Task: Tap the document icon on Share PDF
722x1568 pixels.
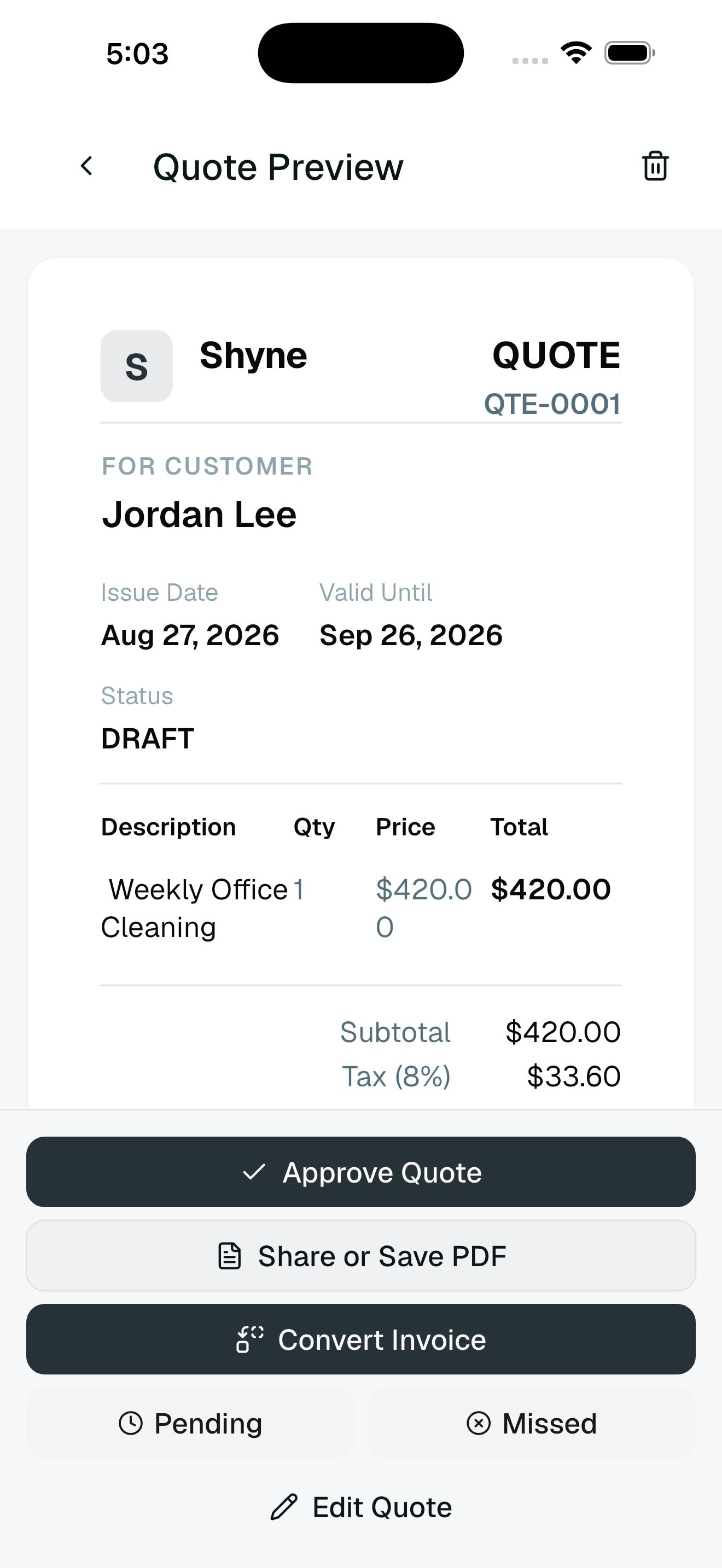Action: coord(230,1256)
